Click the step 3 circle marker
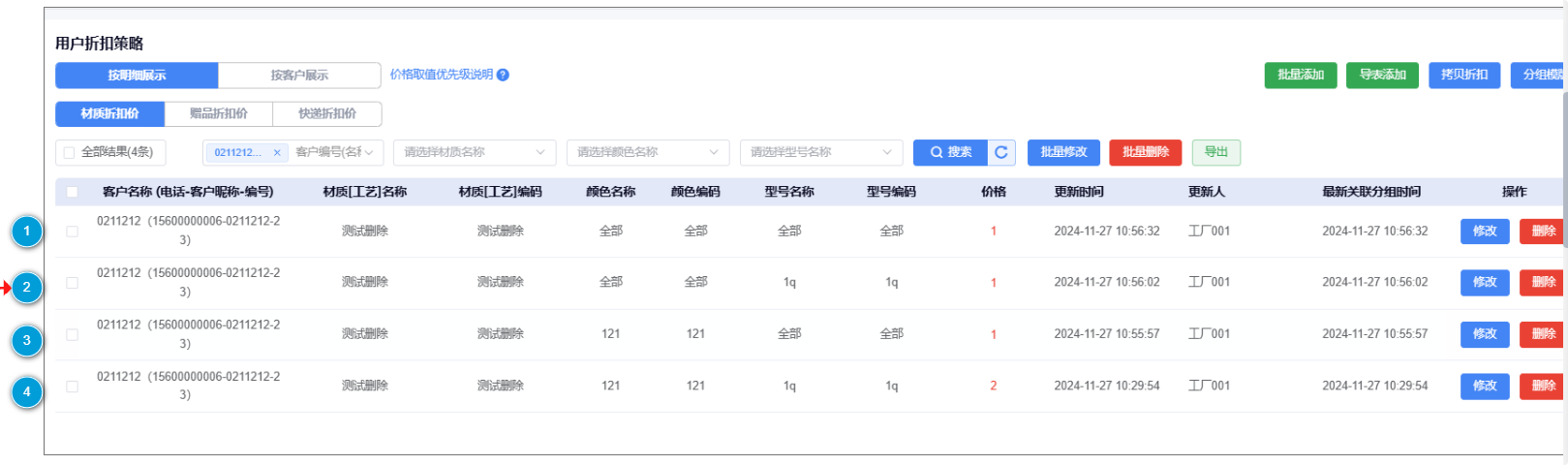Viewport: 1568px width, 465px height. 27,340
